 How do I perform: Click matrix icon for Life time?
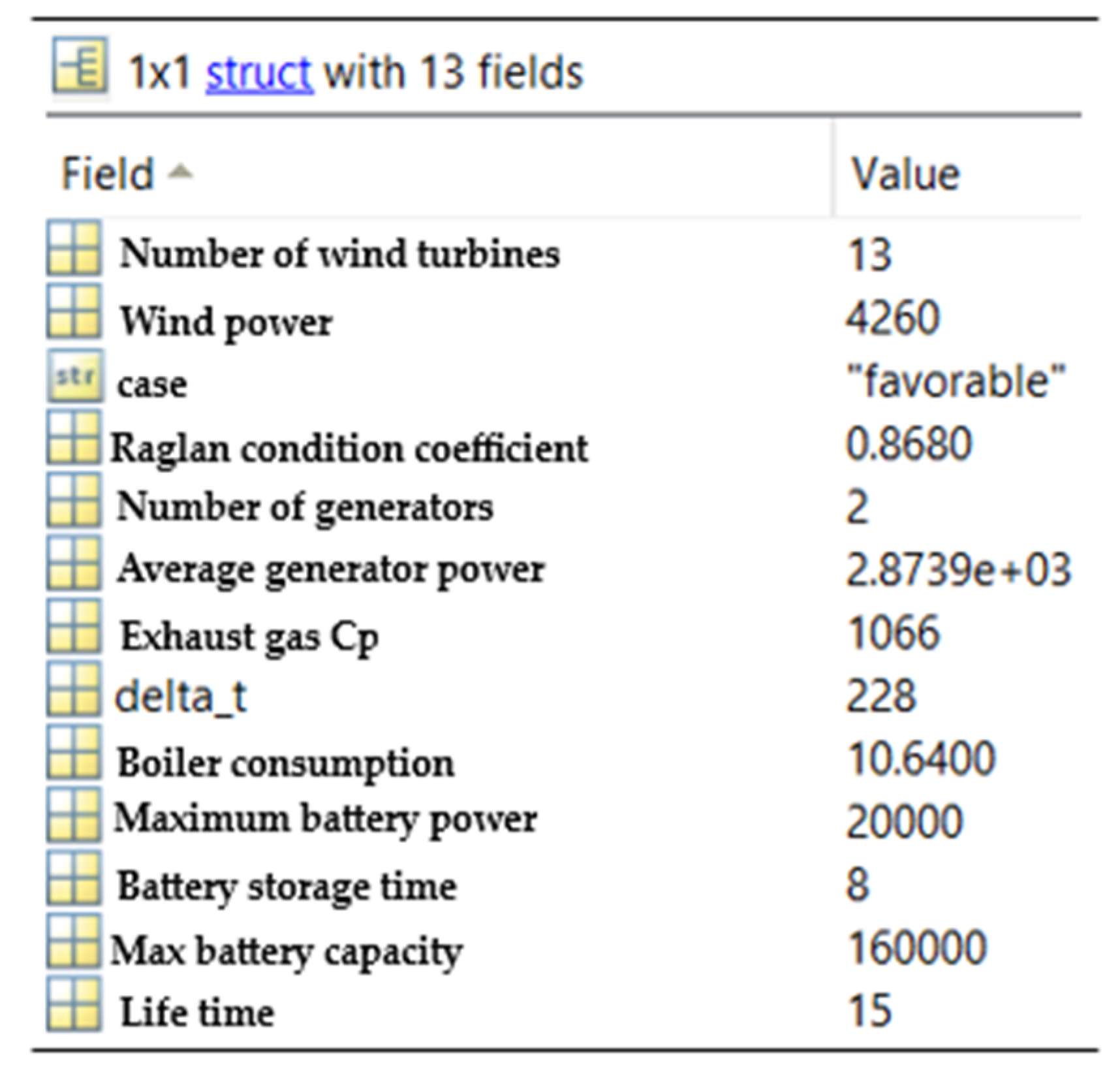pos(74,1004)
